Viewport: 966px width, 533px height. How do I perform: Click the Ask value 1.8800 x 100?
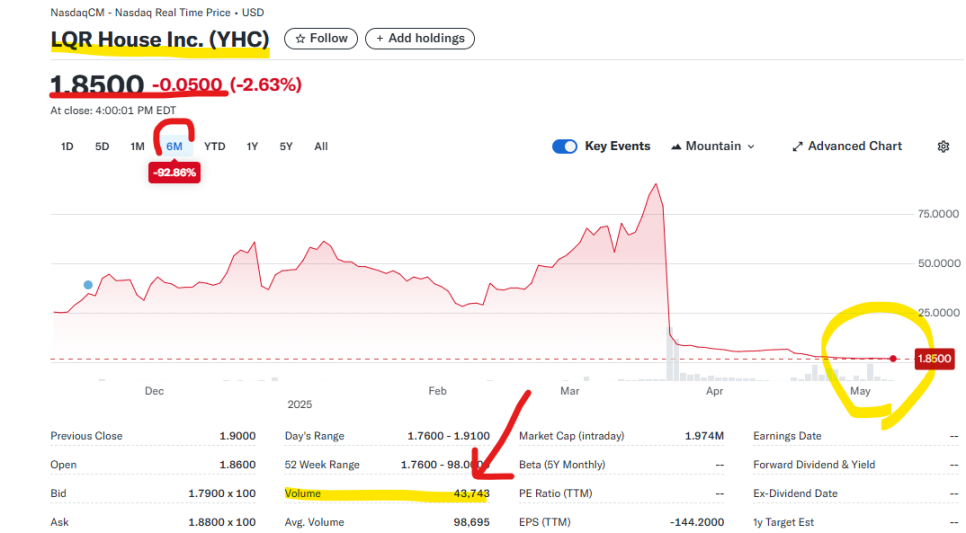(222, 522)
